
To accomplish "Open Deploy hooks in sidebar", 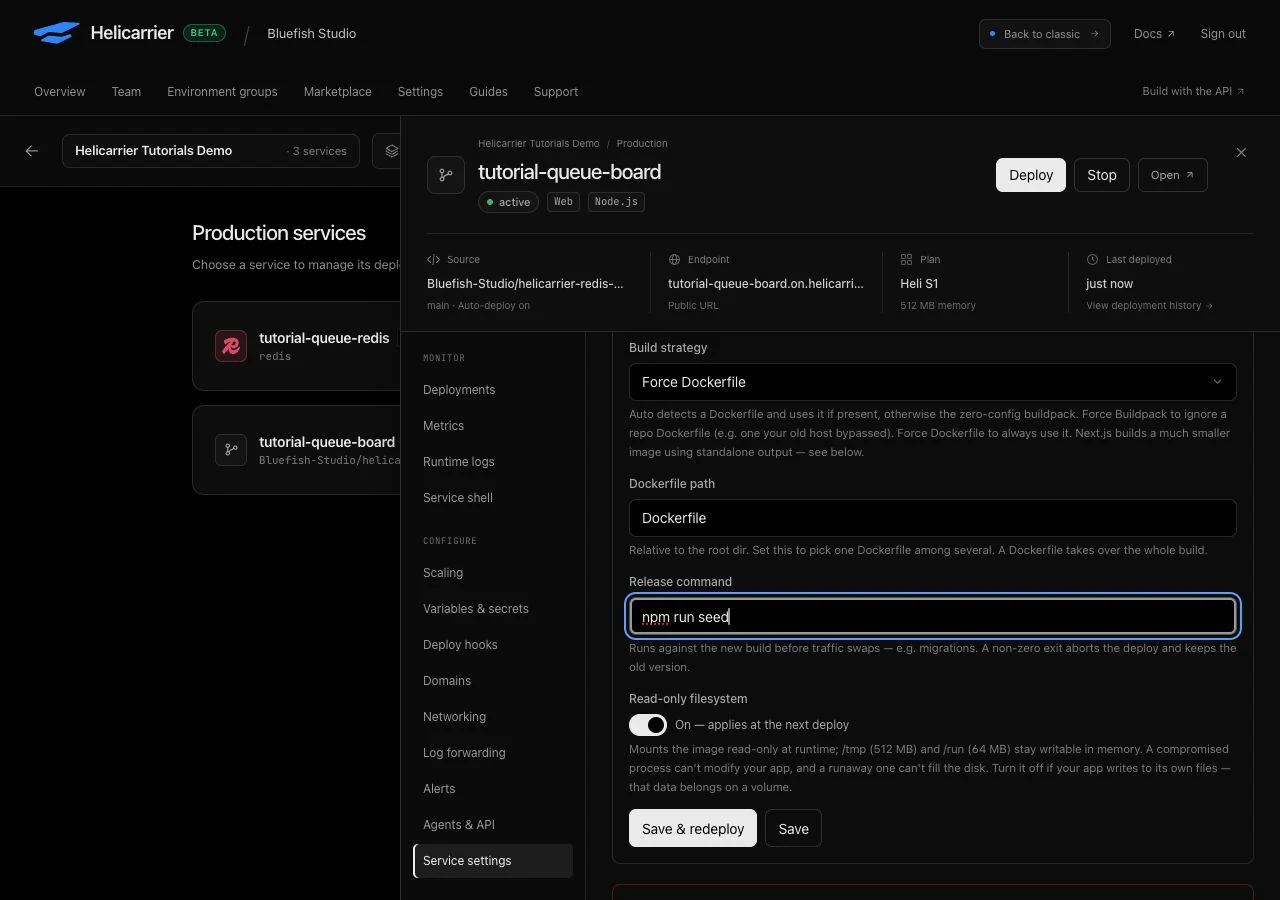I will tap(493, 645).
